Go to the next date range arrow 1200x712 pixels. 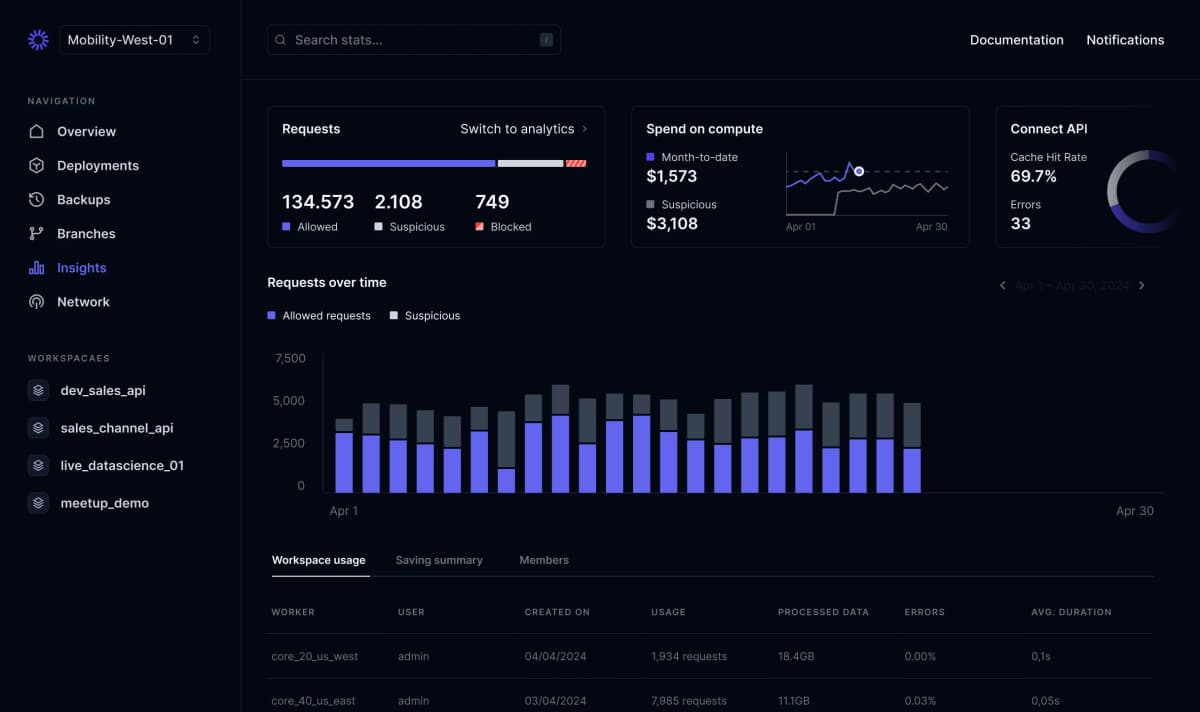click(1142, 286)
